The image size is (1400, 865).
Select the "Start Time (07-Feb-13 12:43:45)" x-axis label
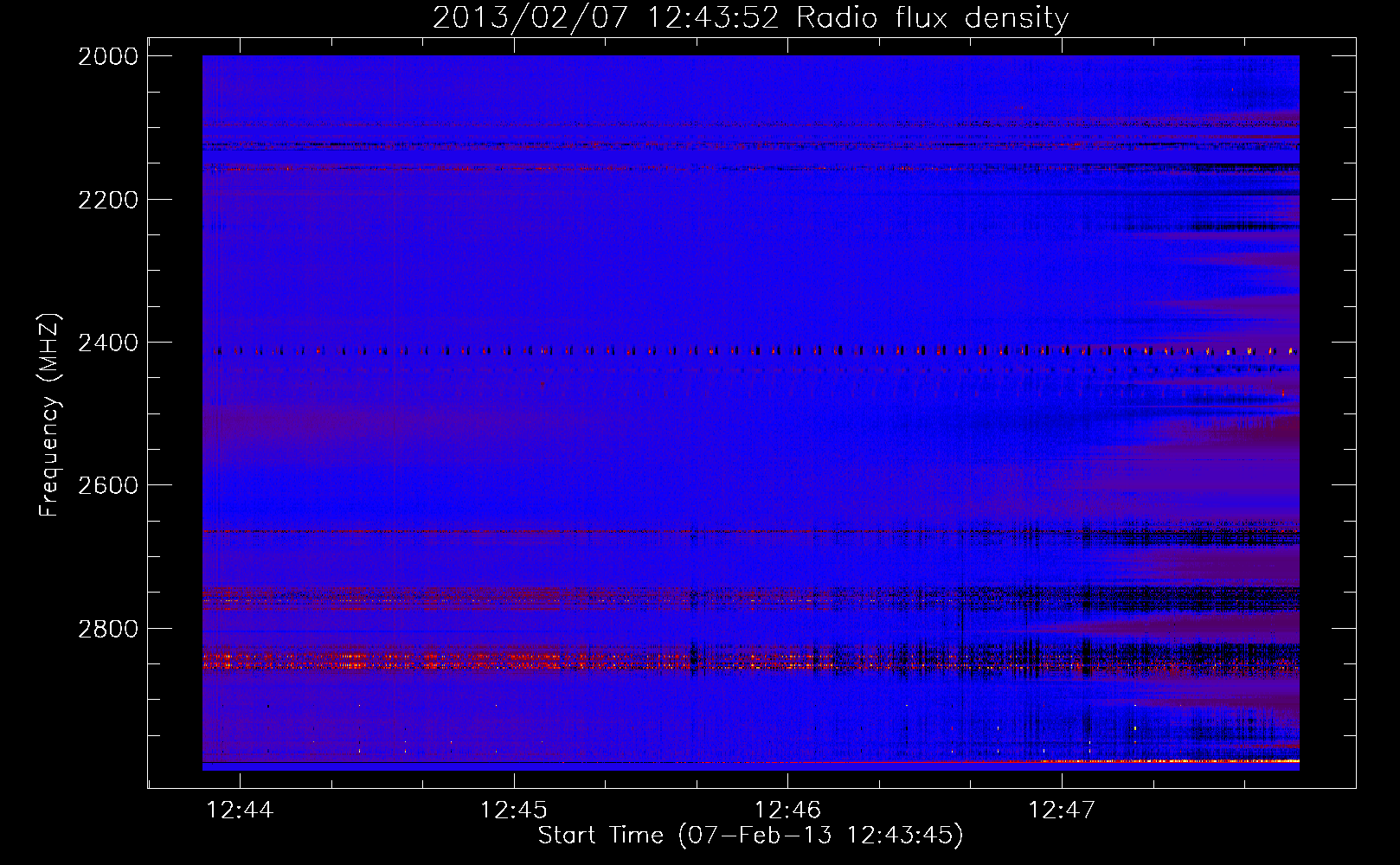tap(750, 836)
